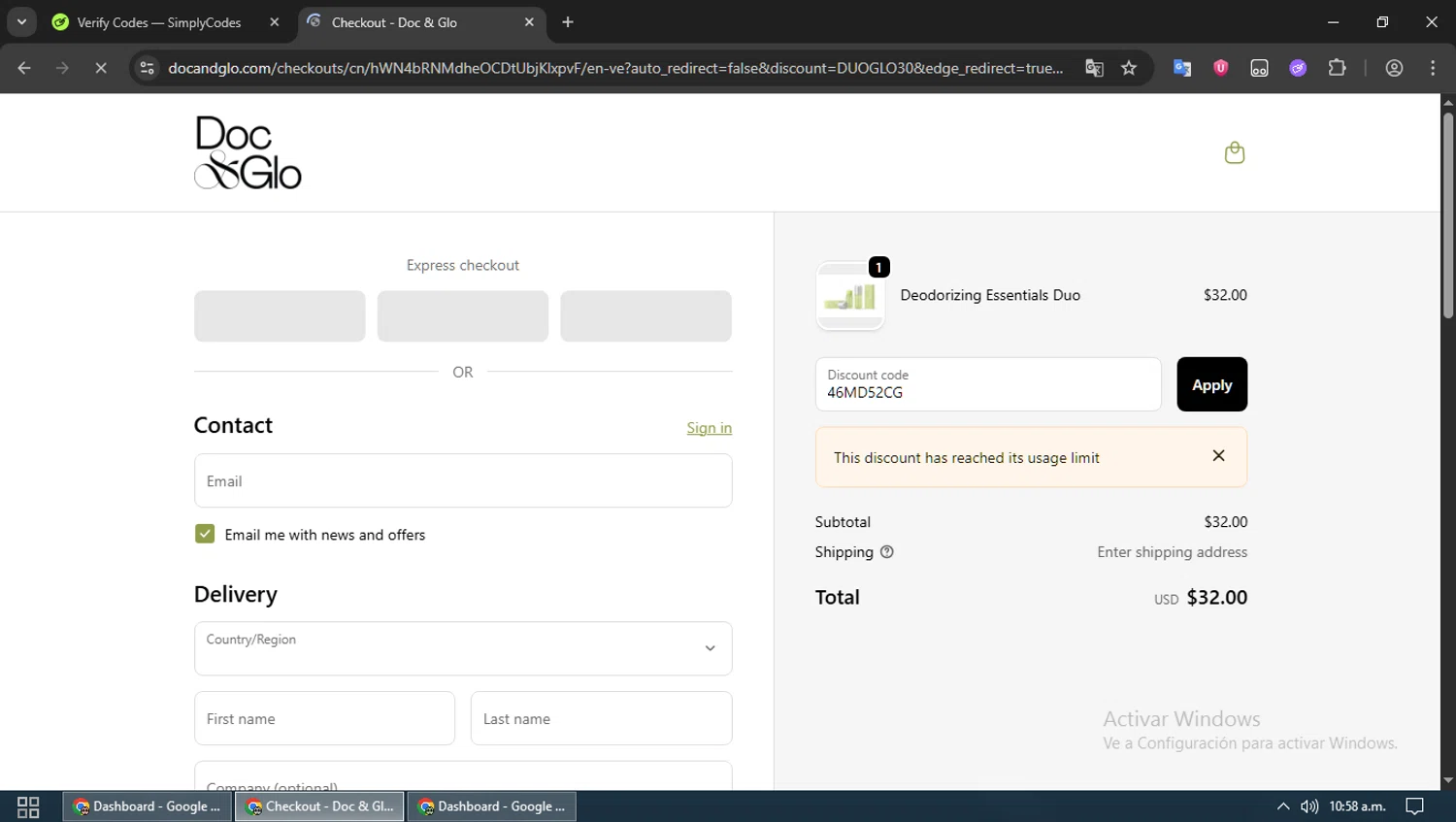This screenshot has width=1456, height=822.
Task: Click the red shield extension icon
Action: pos(1221,68)
